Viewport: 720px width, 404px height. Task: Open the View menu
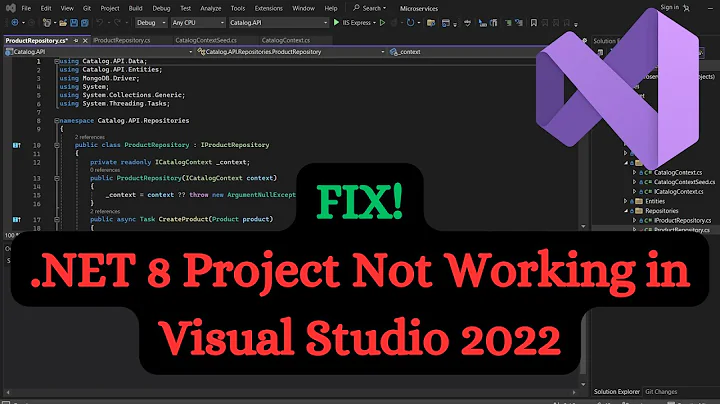click(x=67, y=8)
